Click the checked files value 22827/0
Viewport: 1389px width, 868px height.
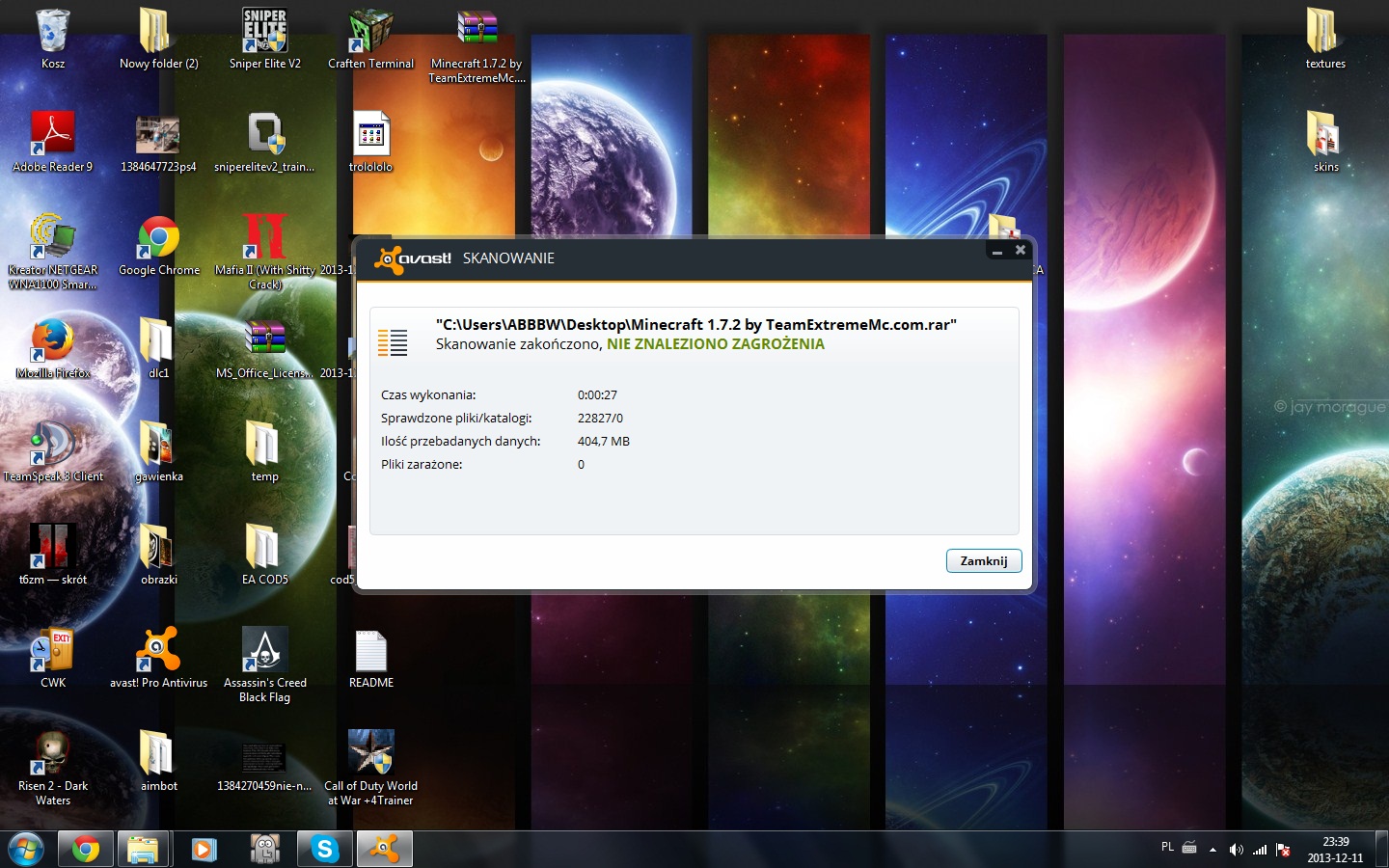coord(600,419)
